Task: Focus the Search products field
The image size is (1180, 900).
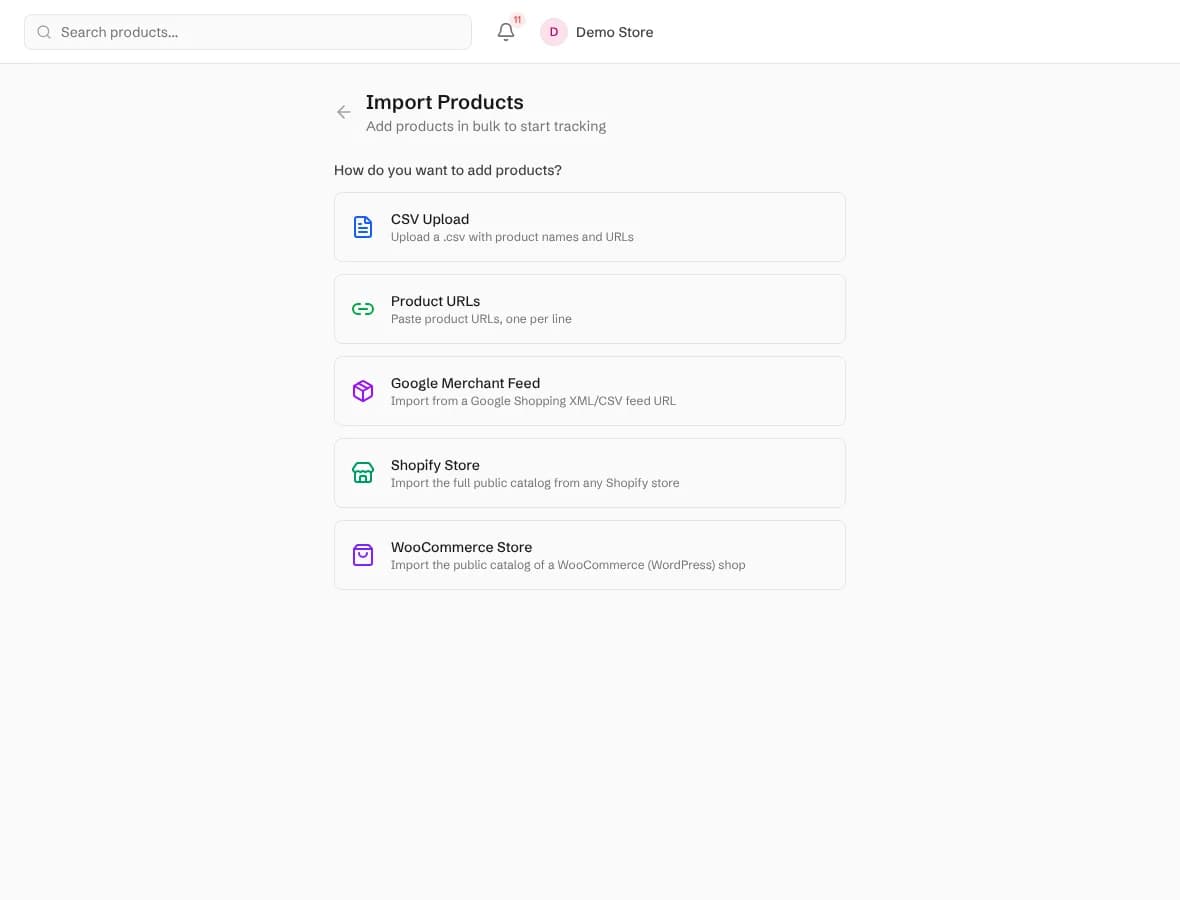Action: [x=248, y=32]
